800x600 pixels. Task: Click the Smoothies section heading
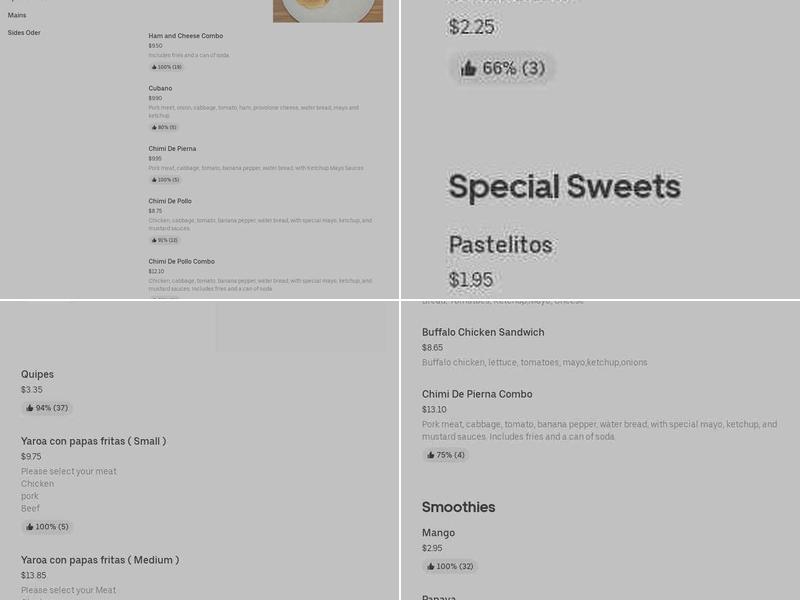coord(458,507)
